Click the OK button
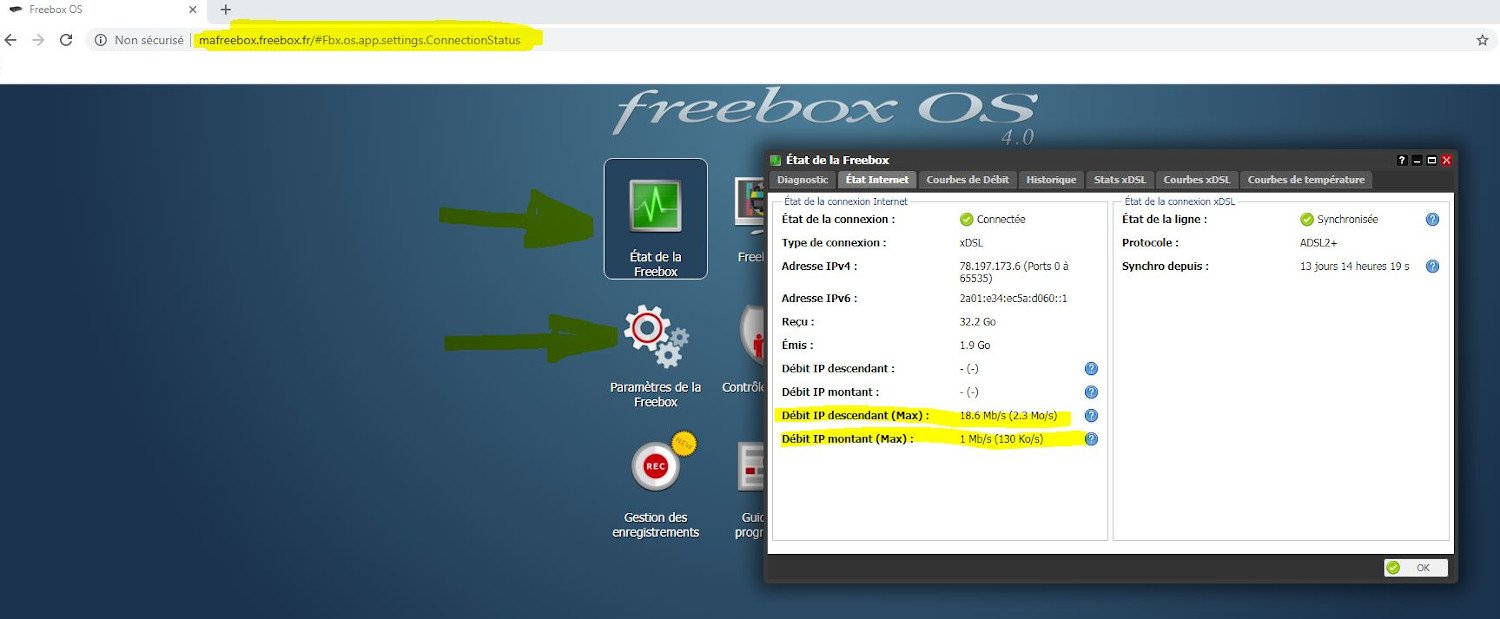 coord(1415,567)
